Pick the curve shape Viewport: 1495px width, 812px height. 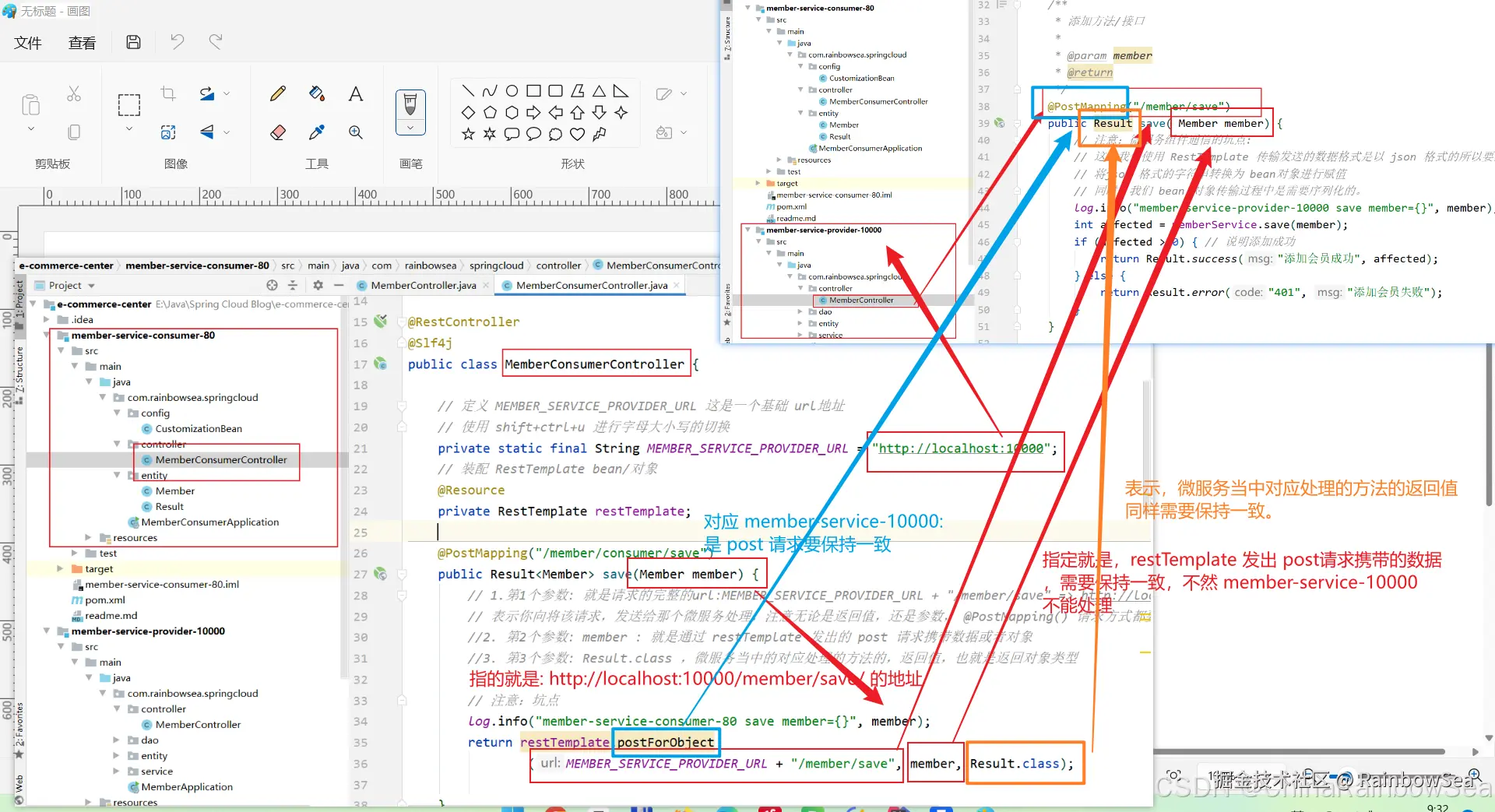(x=490, y=91)
